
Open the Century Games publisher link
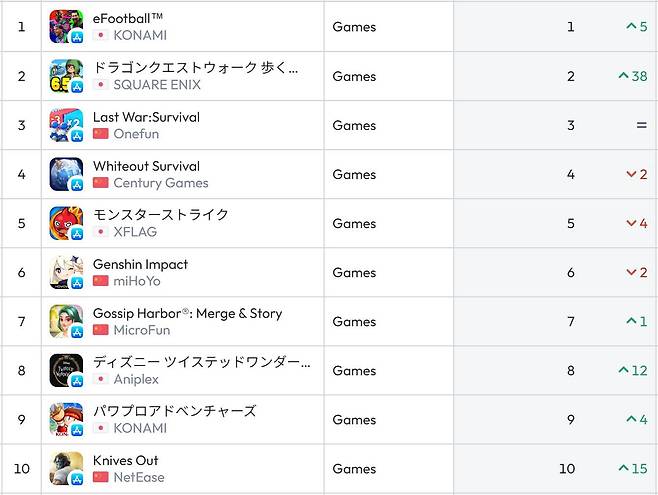[161, 183]
